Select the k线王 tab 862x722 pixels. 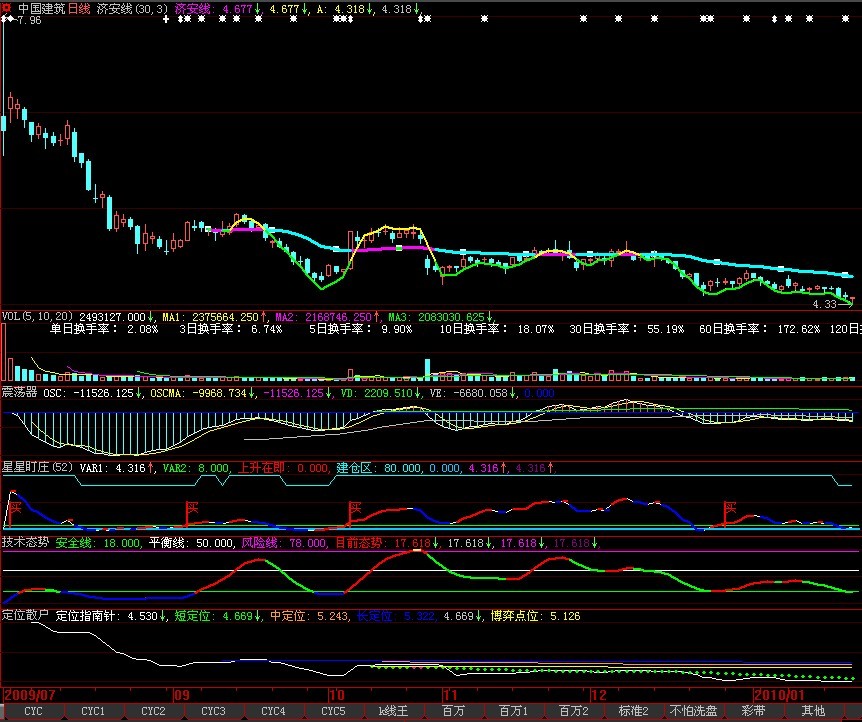[x=393, y=712]
